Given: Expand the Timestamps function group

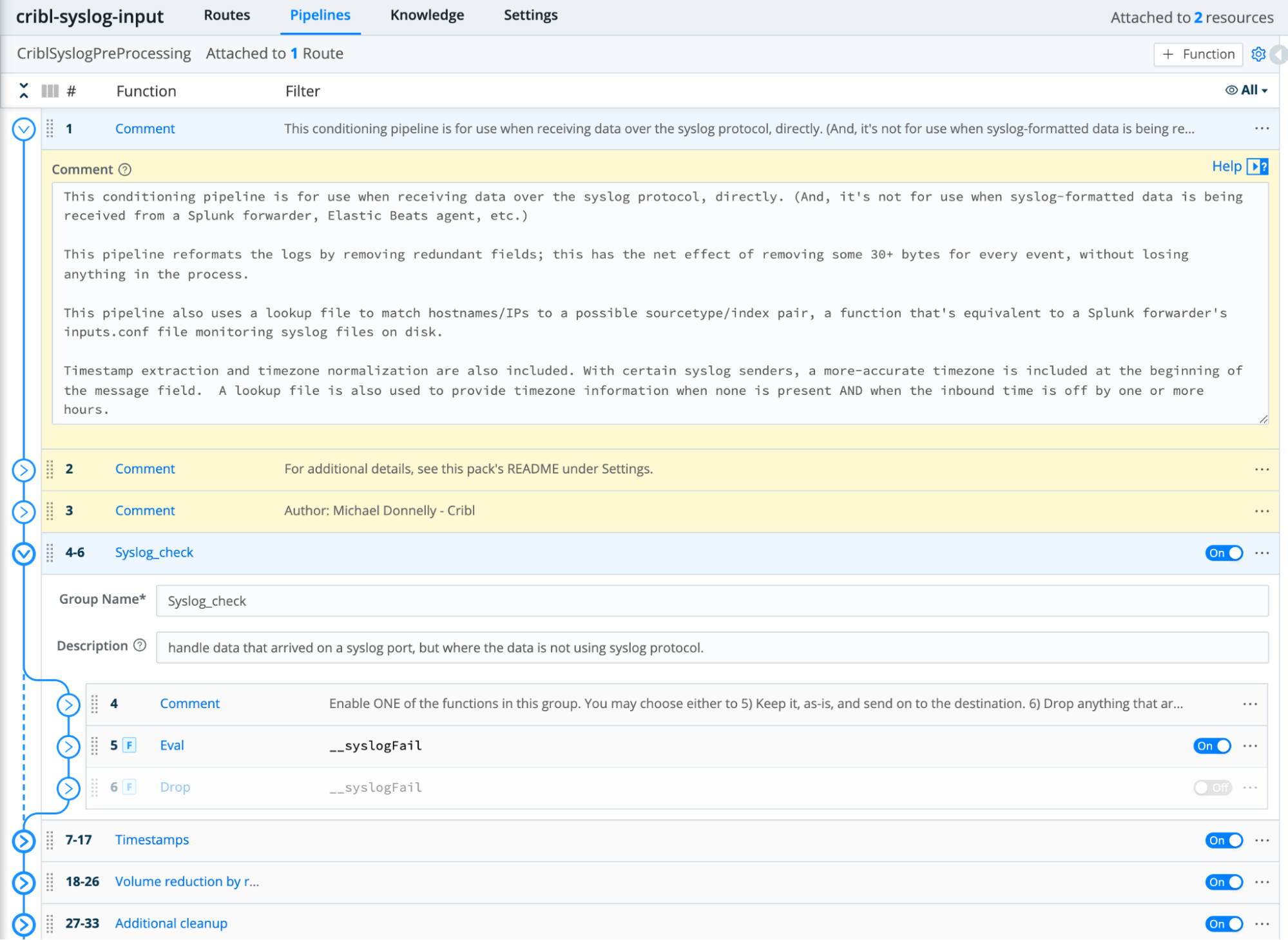Looking at the screenshot, I should pos(24,840).
